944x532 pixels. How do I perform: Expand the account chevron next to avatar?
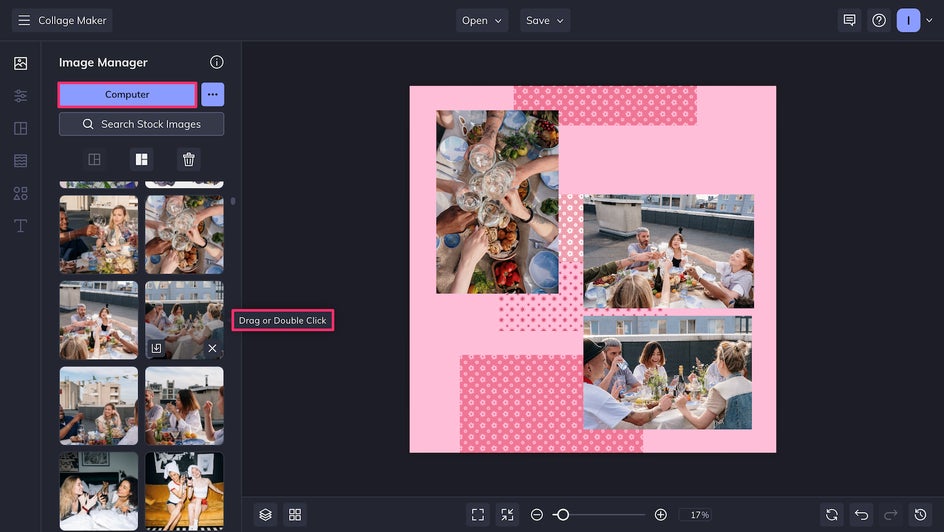[x=930, y=20]
